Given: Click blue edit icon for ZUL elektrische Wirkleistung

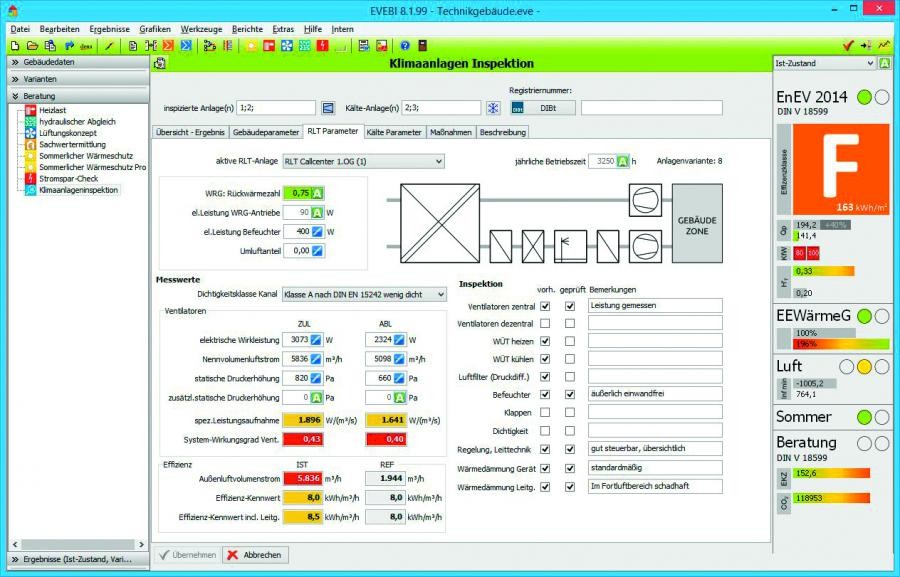Looking at the screenshot, I should [x=316, y=340].
